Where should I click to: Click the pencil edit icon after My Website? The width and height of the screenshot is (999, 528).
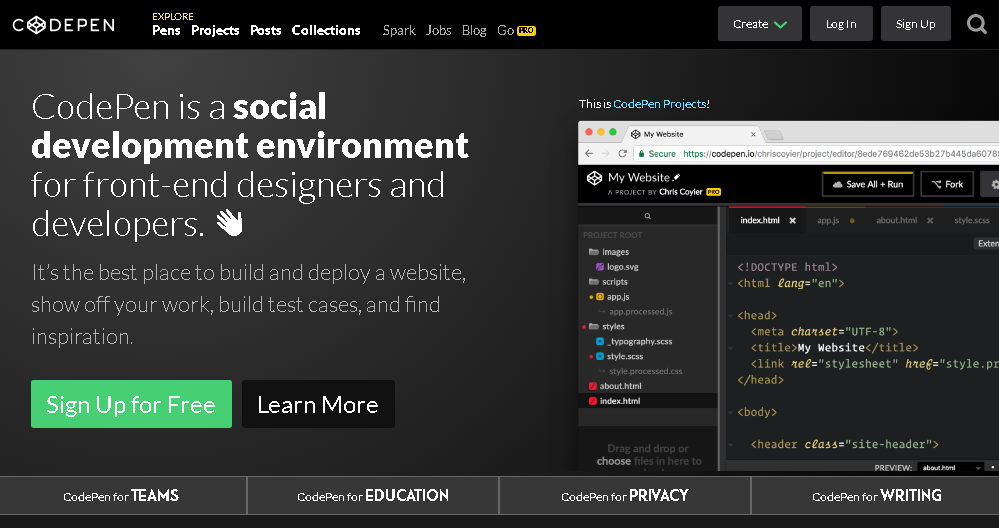677,177
